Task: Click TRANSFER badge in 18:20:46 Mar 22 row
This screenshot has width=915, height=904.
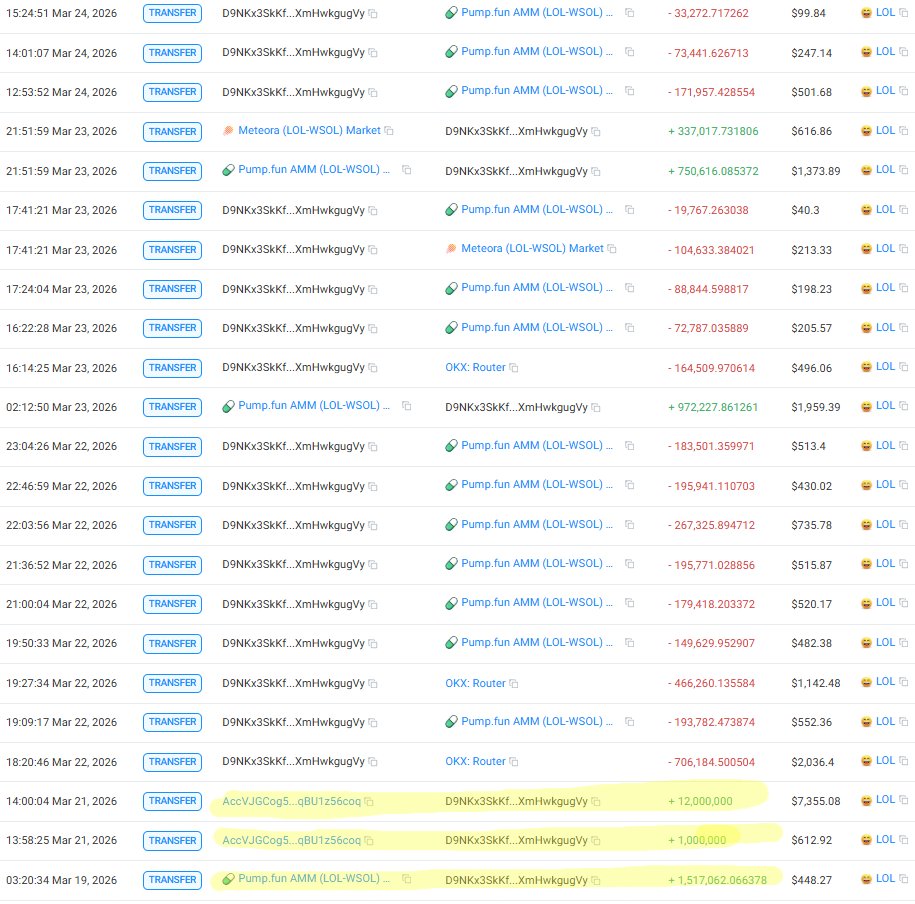Action: pos(172,762)
